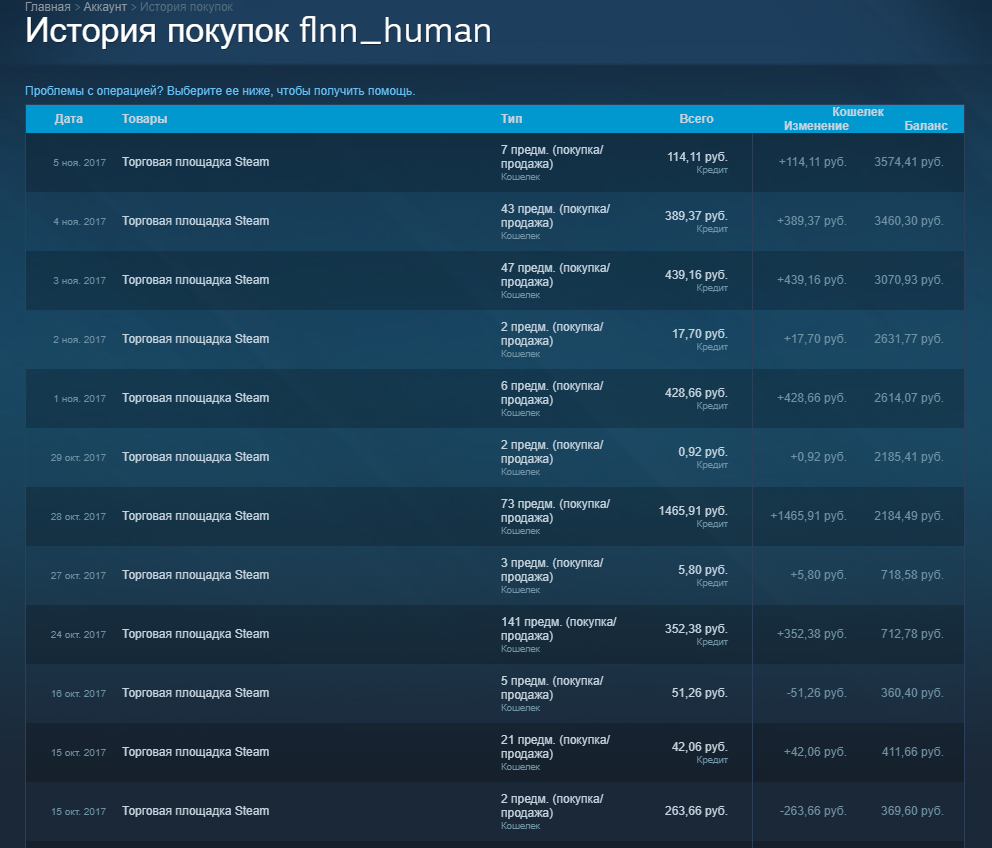The image size is (992, 848).
Task: Open the 1 ноя. 2017 transaction row
Action: (x=495, y=398)
